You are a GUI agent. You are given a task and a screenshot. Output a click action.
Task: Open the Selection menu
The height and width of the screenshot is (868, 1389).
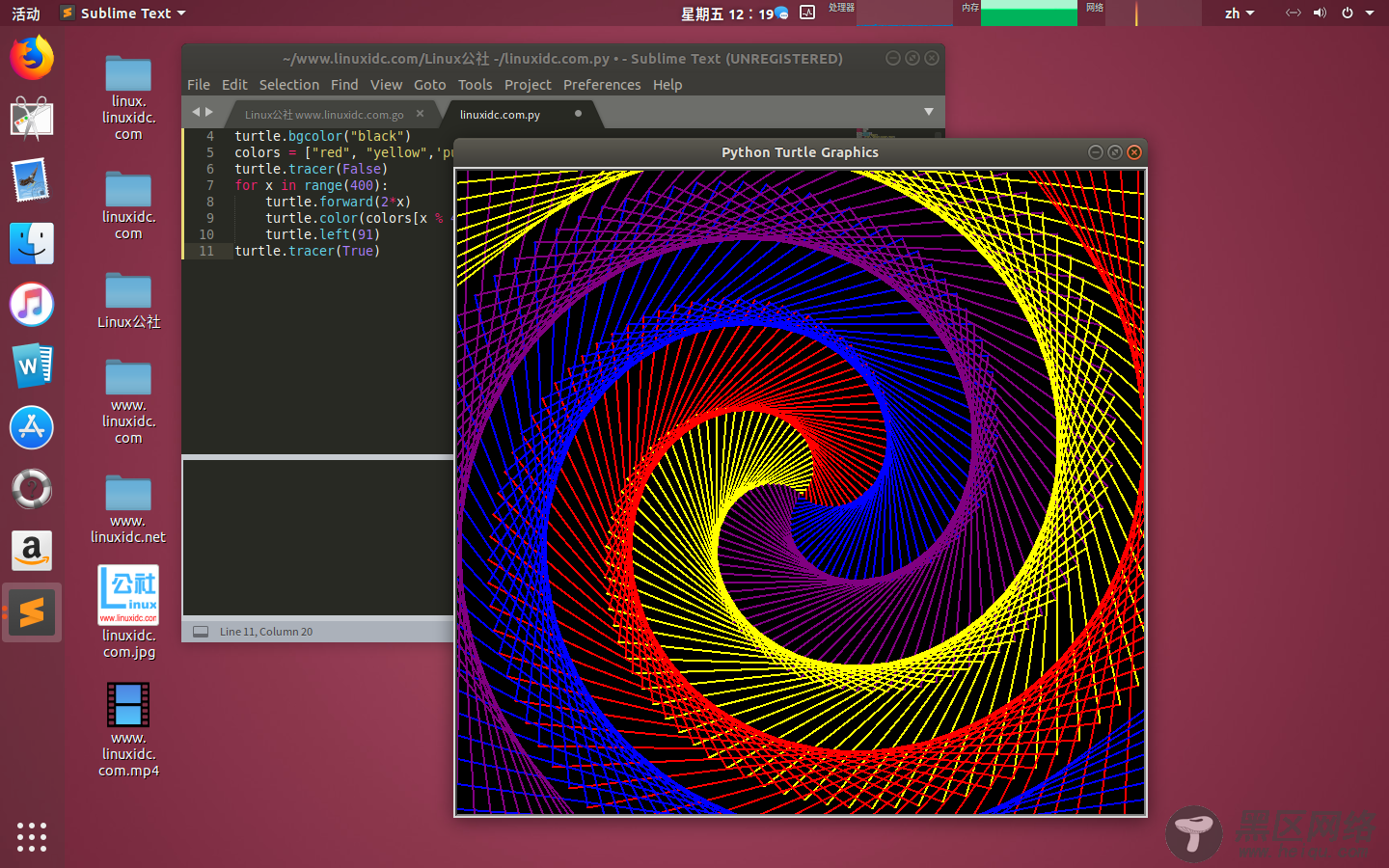pos(289,85)
